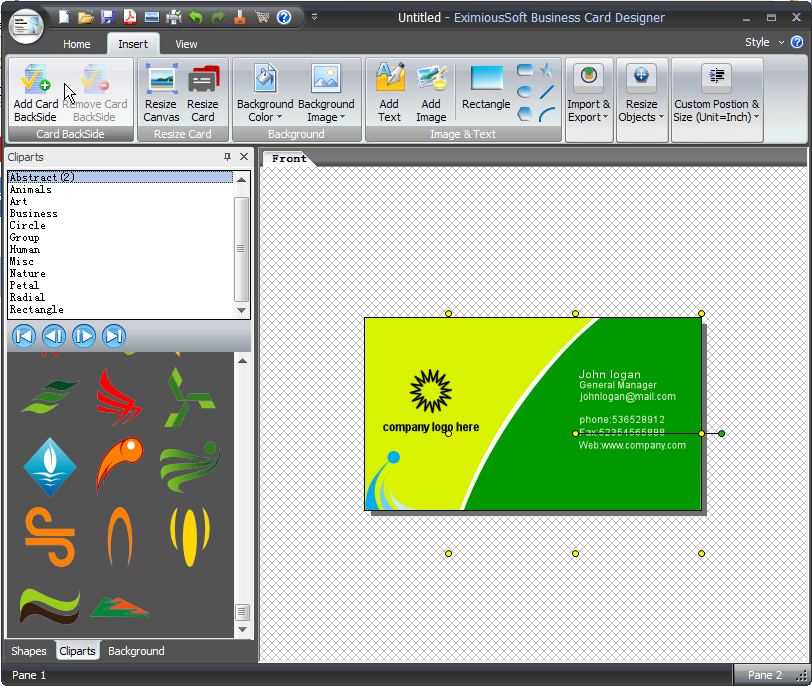
Task: Open the View ribbon tab
Action: [x=186, y=44]
